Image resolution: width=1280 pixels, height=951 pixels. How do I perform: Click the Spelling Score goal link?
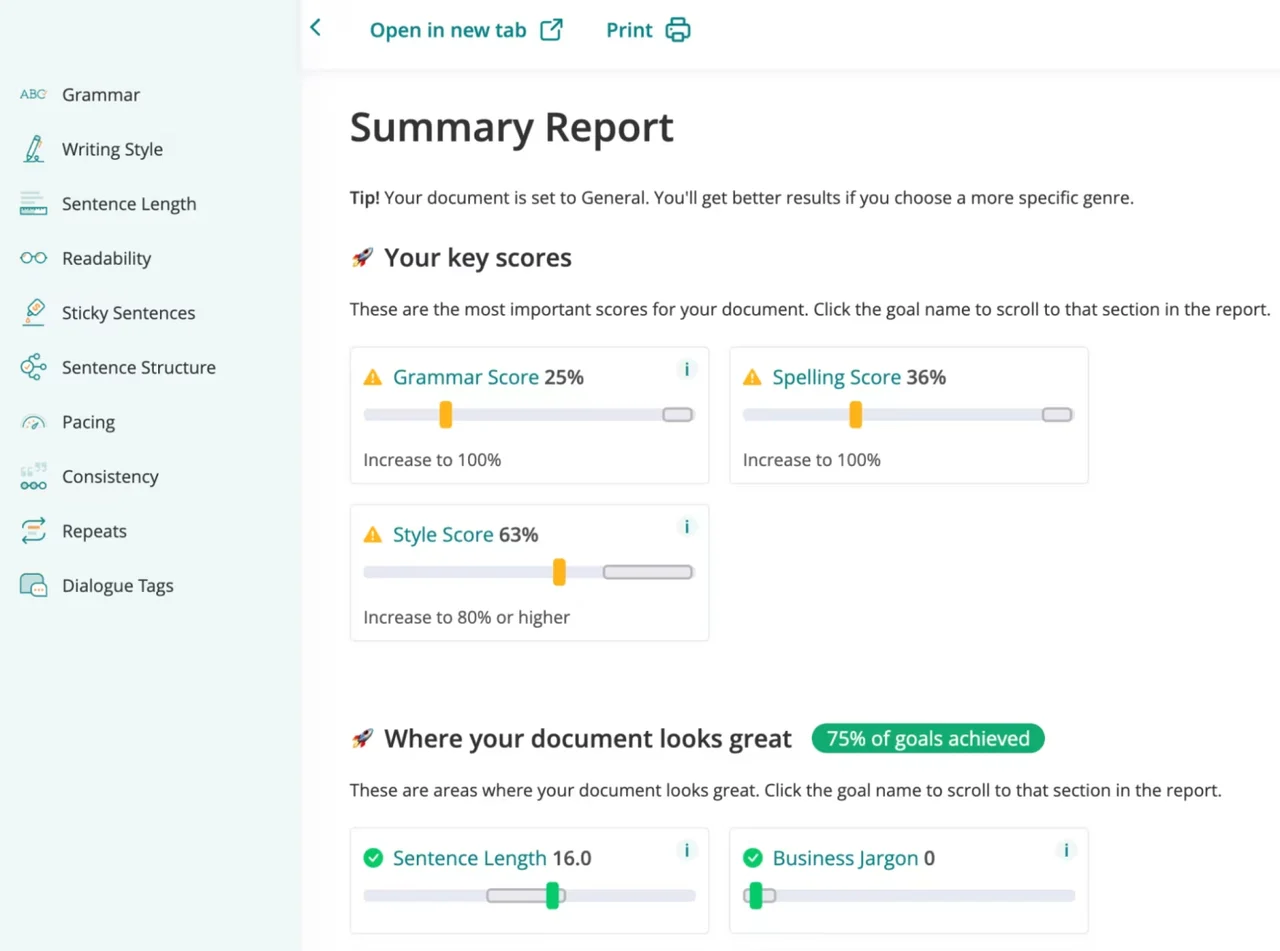point(837,377)
